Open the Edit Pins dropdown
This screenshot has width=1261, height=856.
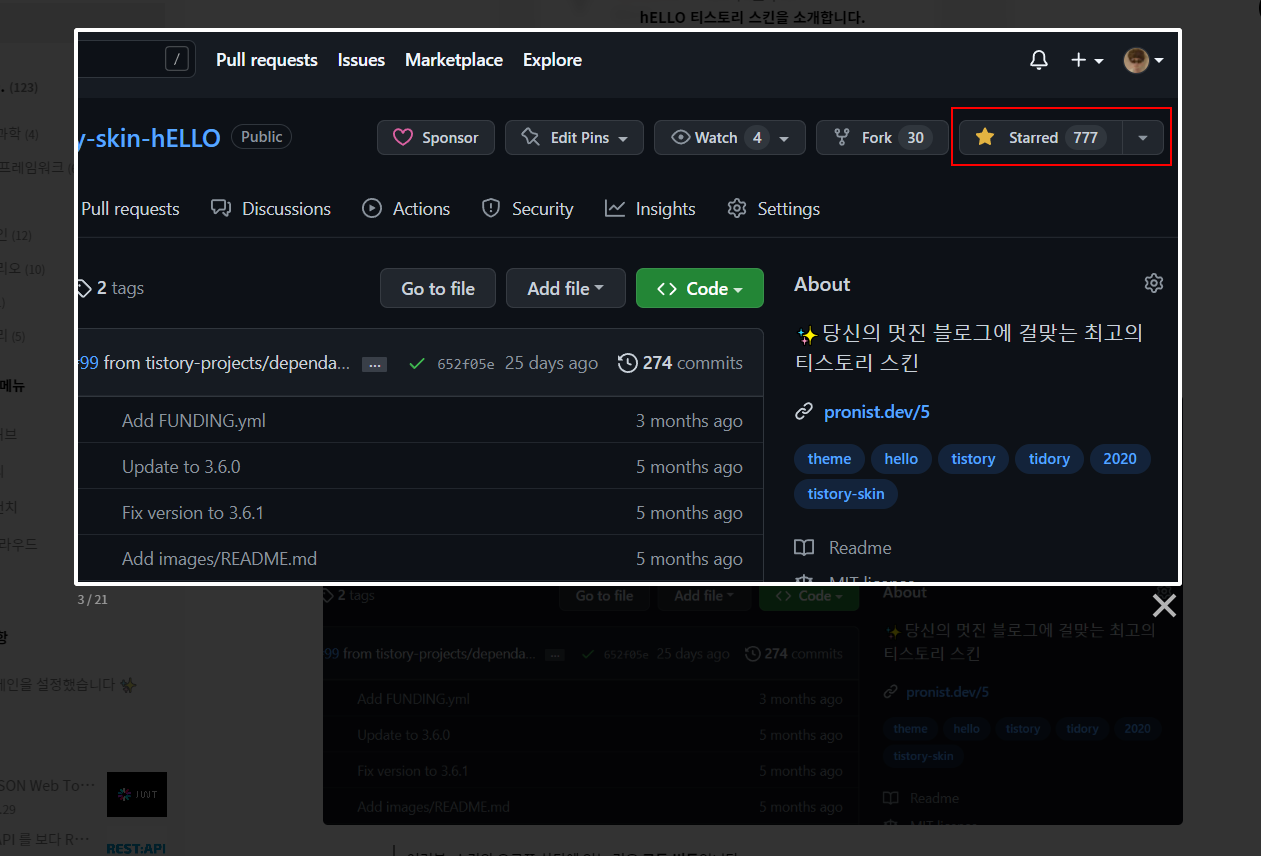pos(574,137)
